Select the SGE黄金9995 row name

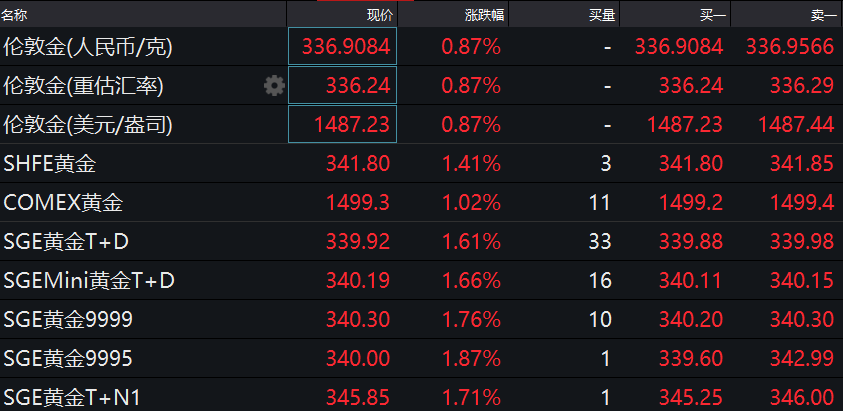[68, 359]
